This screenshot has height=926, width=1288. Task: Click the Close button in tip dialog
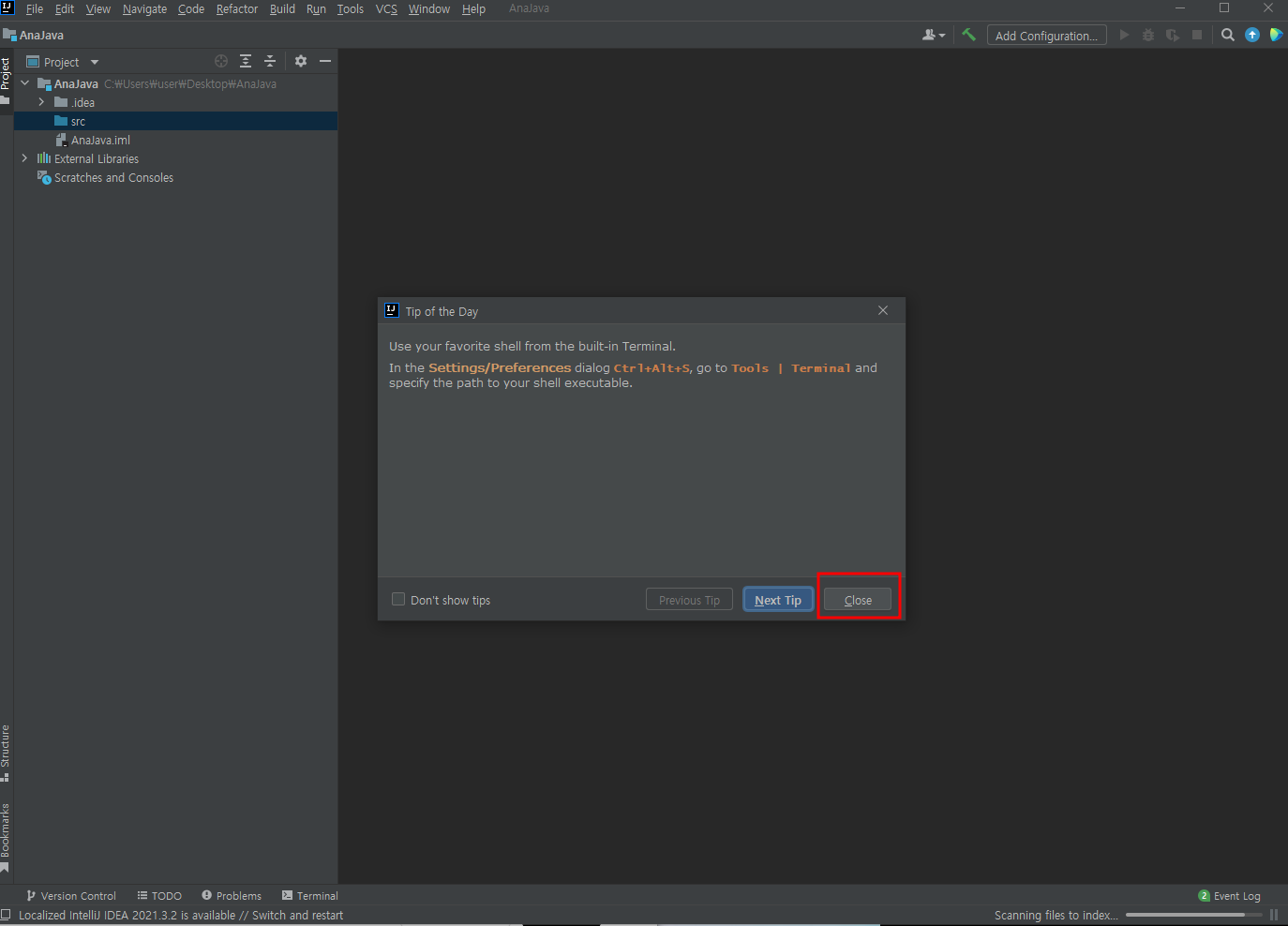858,600
